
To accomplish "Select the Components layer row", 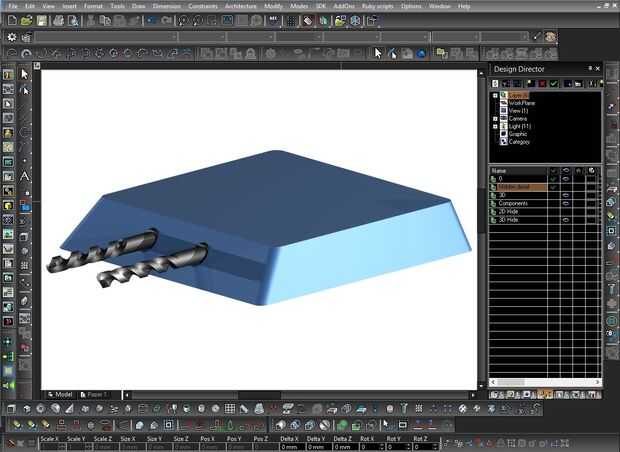I will click(515, 203).
